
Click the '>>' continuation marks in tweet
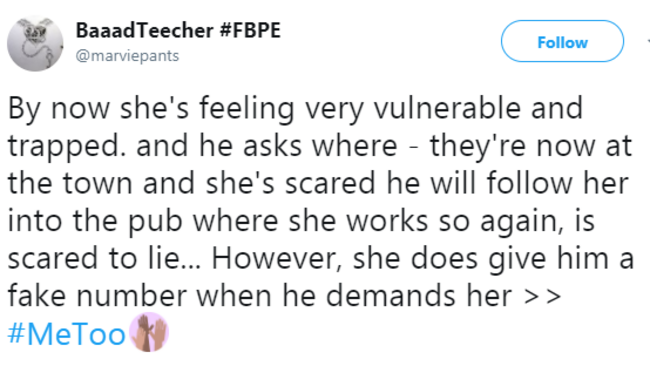tap(543, 297)
